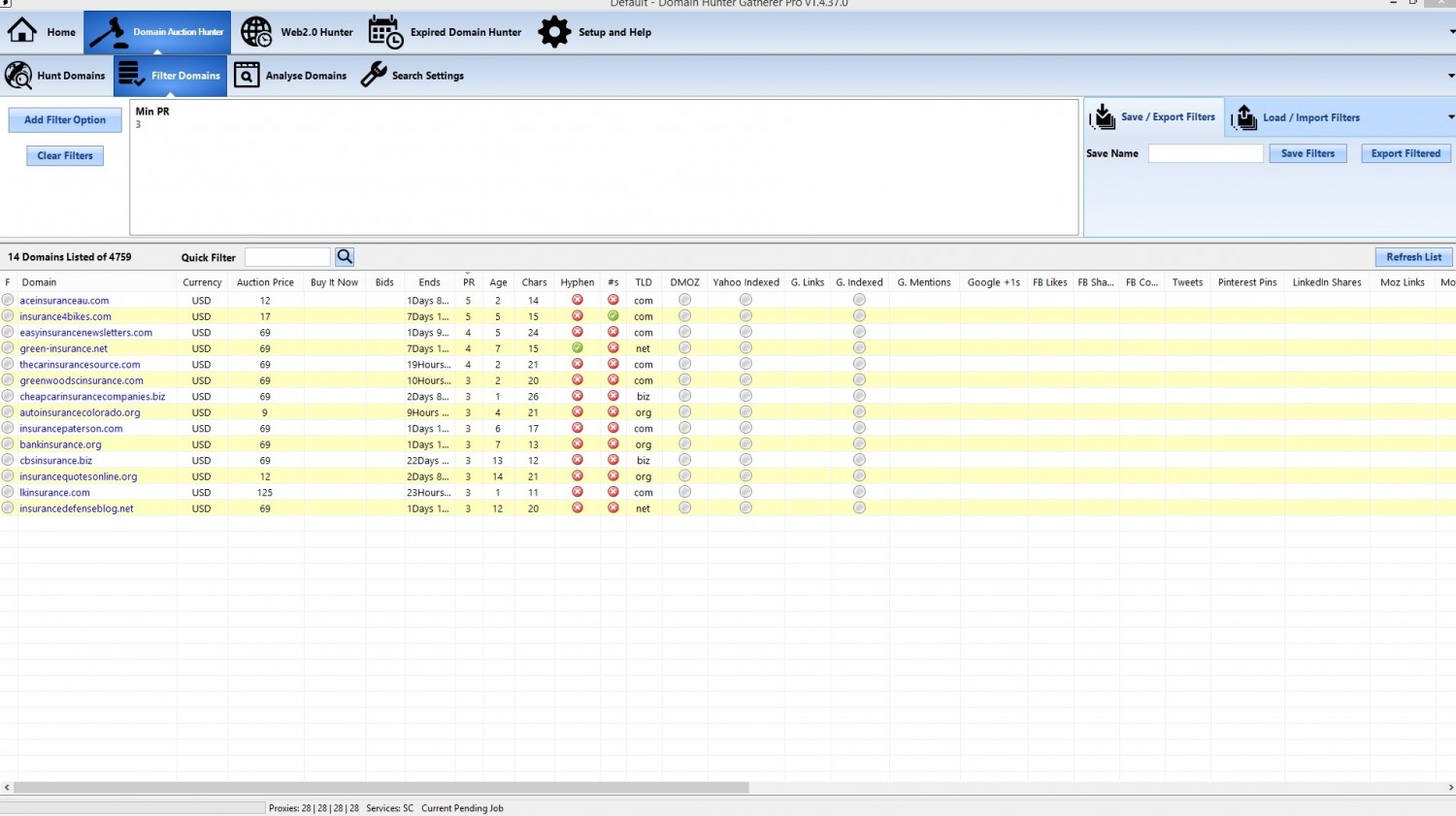The image size is (1456, 816).
Task: Open Expired Domain Hunter calendar icon
Action: pyautogui.click(x=385, y=32)
